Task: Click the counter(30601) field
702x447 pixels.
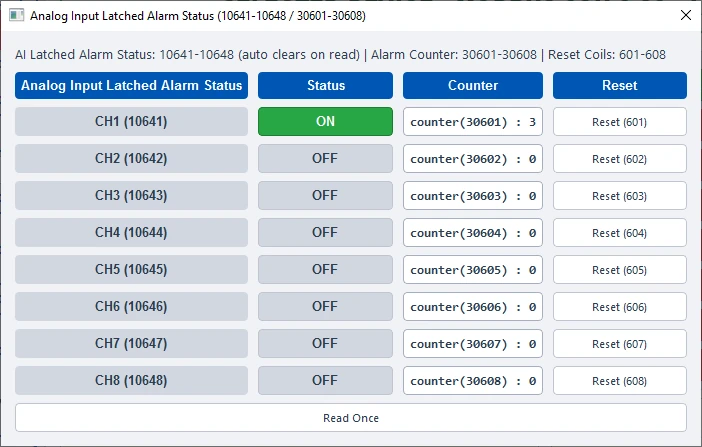Action: click(x=473, y=121)
